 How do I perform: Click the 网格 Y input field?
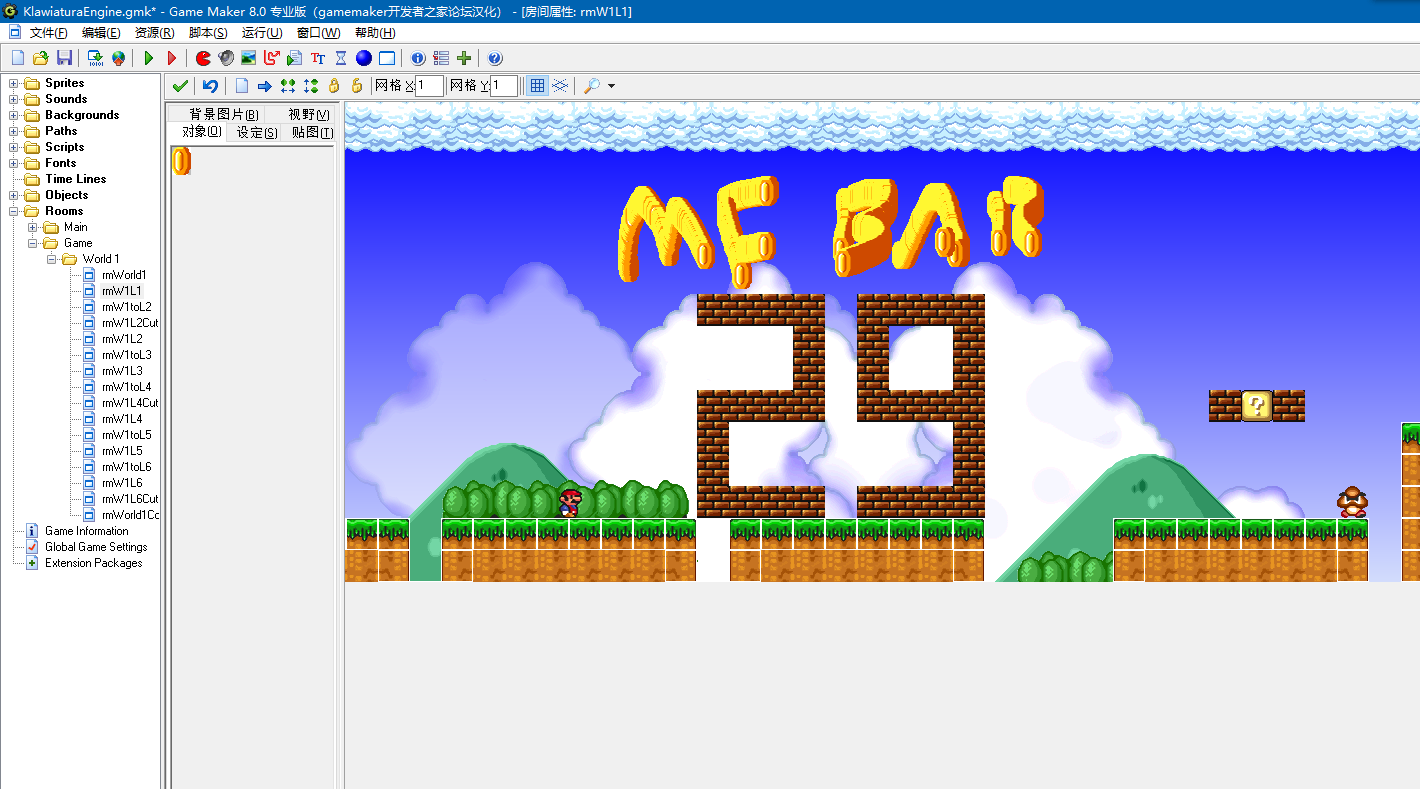pos(504,86)
